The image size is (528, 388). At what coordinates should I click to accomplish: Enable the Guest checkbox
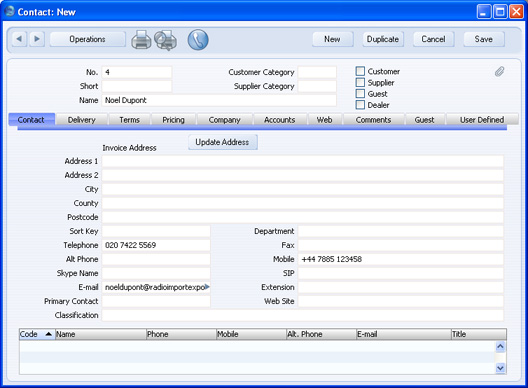pyautogui.click(x=360, y=93)
